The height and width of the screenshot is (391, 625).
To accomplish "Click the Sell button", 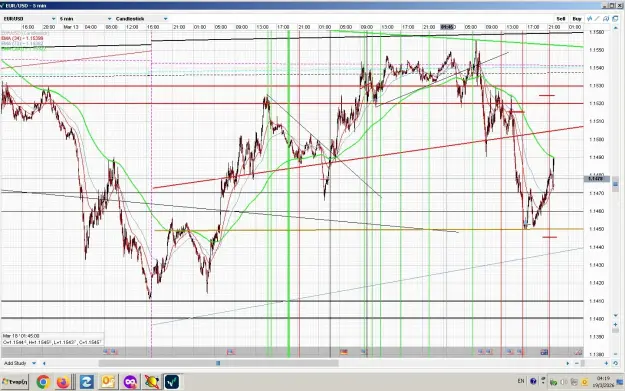I will [561, 19].
